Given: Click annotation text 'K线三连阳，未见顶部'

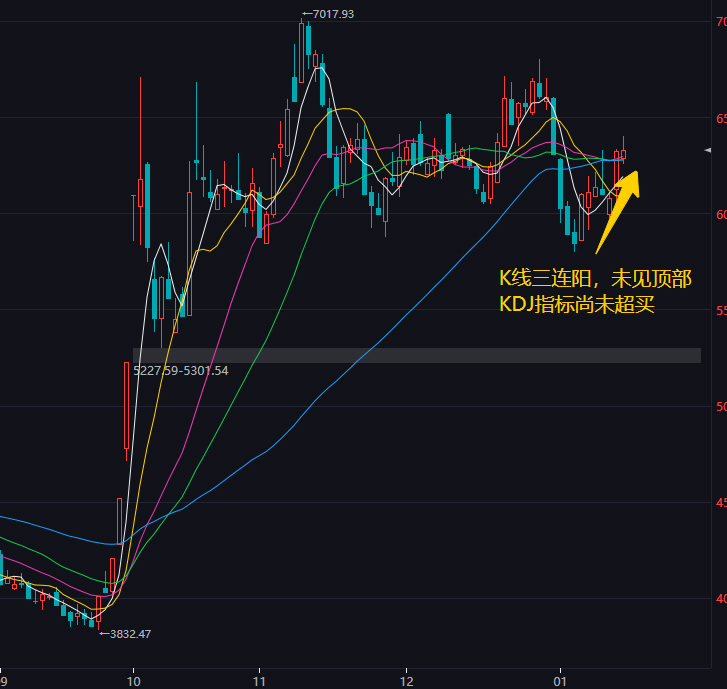Looking at the screenshot, I should point(593,278).
